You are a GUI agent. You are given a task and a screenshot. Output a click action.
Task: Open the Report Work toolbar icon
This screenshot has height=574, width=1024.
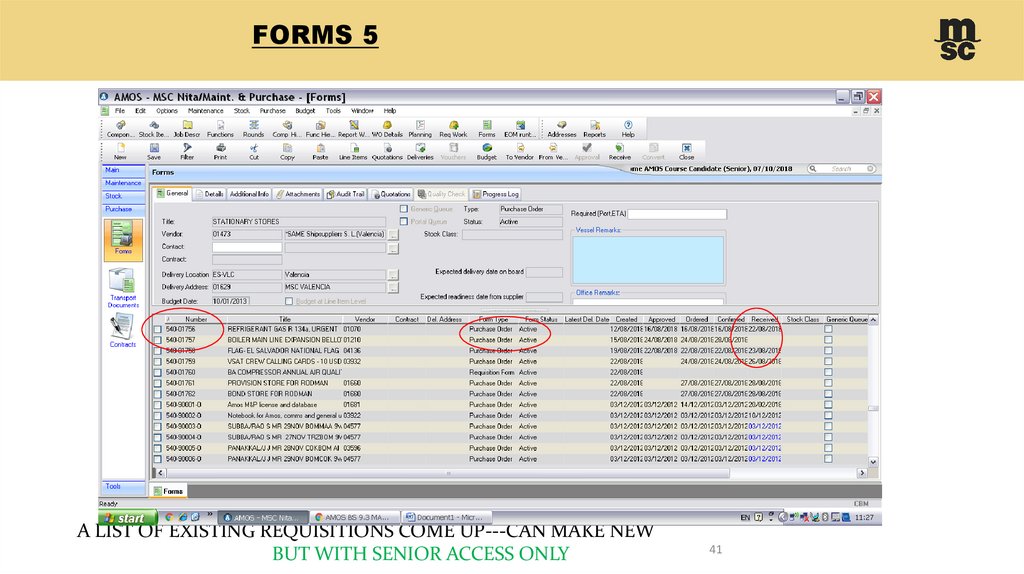tap(353, 129)
